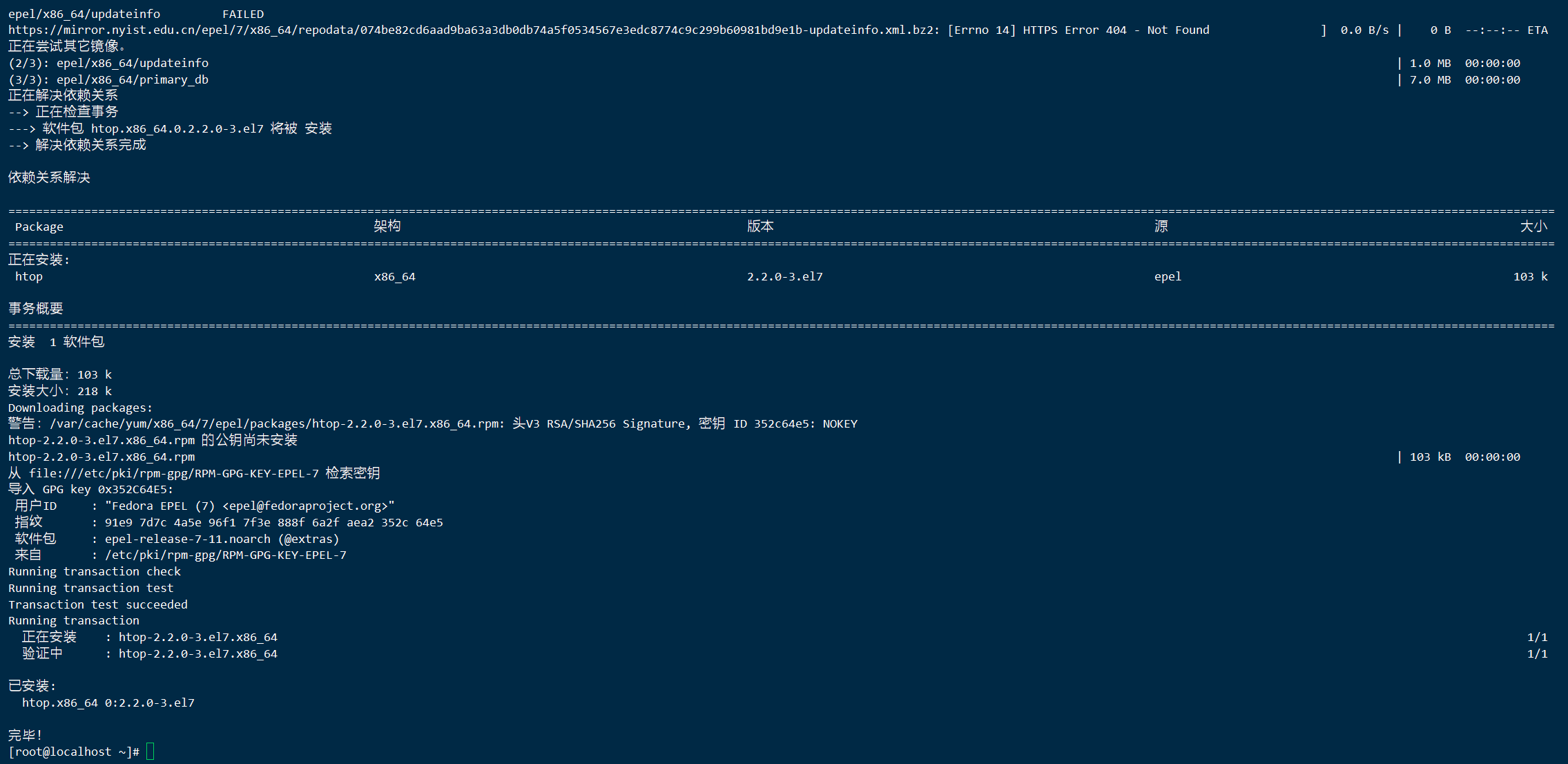The width and height of the screenshot is (1568, 764).
Task: Click the '1/1' counter on 验证中 row
Action: tap(1537, 653)
